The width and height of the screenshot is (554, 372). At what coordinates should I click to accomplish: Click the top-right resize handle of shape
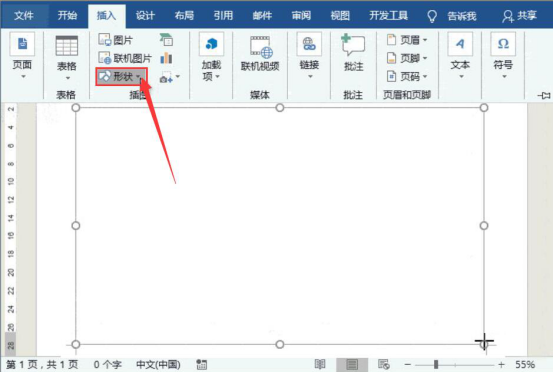[484, 108]
